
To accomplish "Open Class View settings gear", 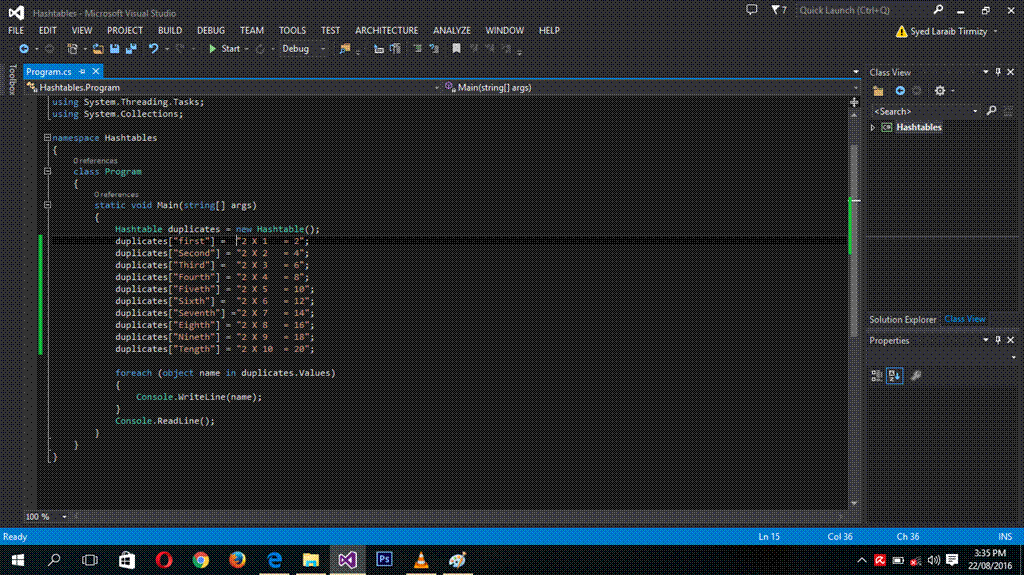I will [x=940, y=91].
